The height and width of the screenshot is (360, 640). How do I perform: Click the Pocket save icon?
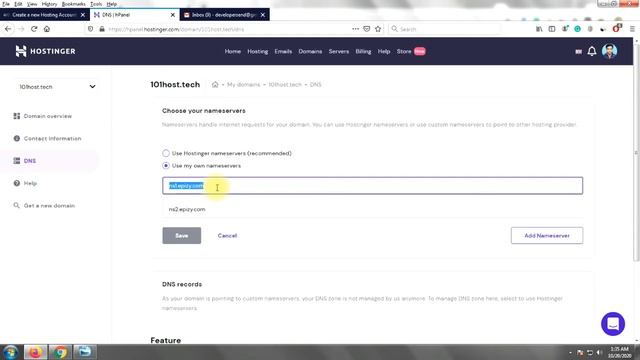click(367, 29)
